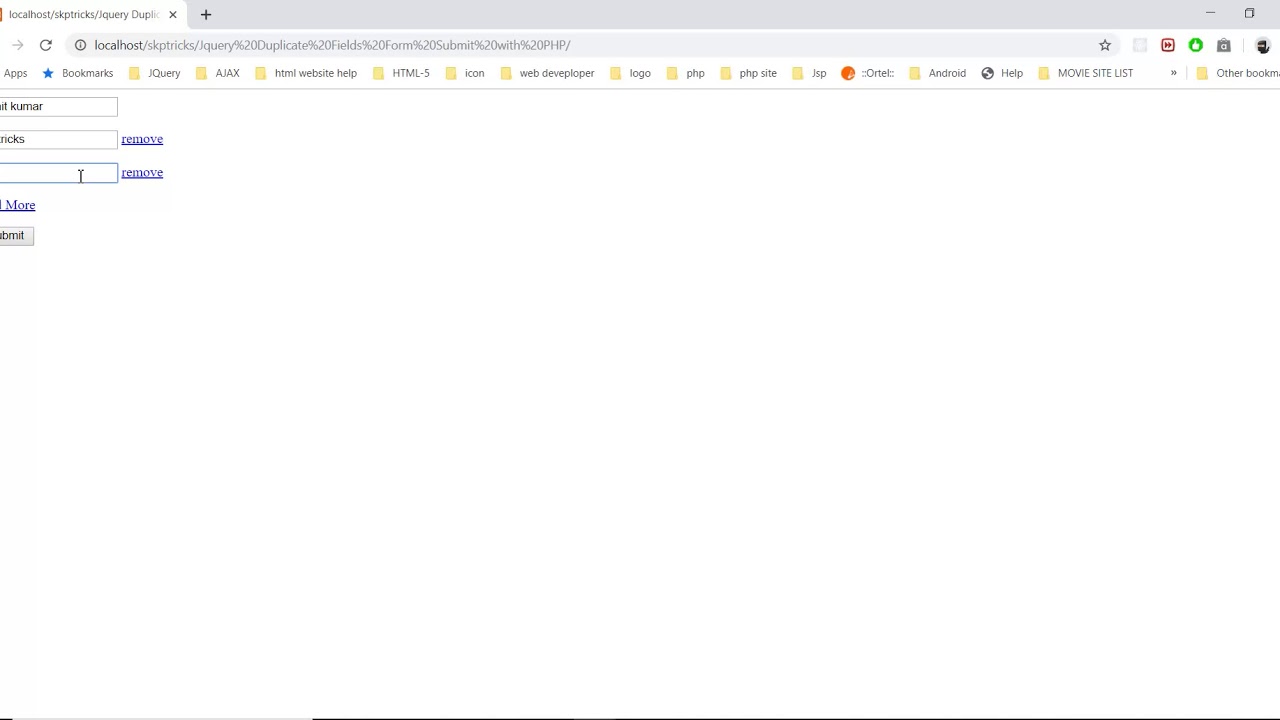Open the Apps bookmark shortcut
This screenshot has height=720, width=1280.
14,73
